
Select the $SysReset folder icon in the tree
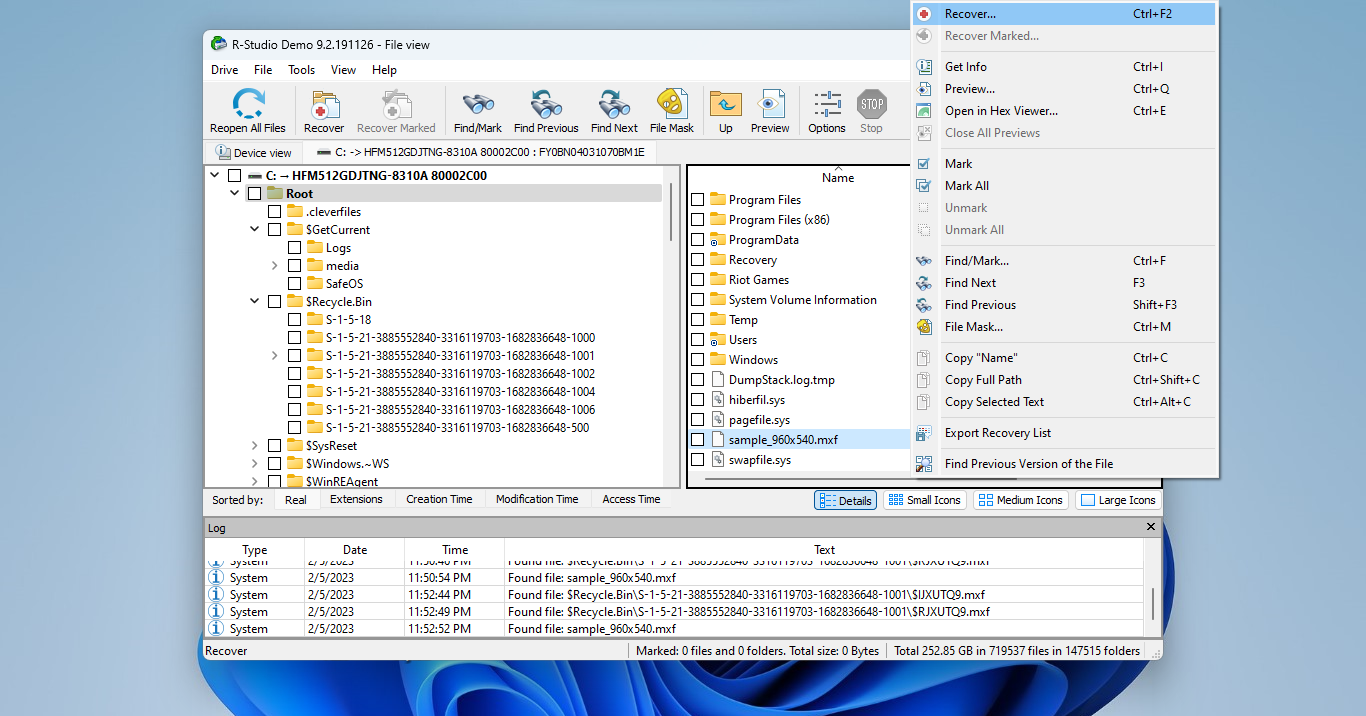point(295,445)
